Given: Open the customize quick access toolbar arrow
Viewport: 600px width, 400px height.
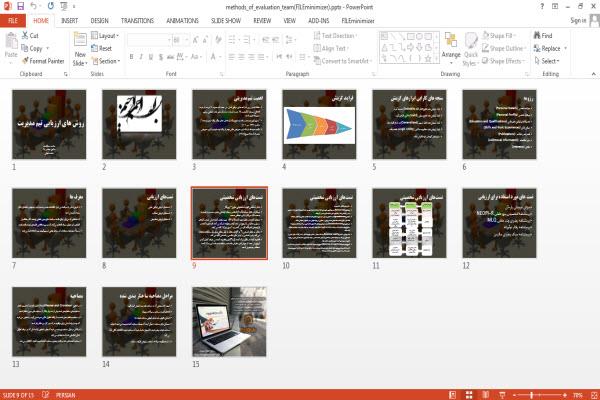Looking at the screenshot, I should pyautogui.click(x=74, y=7).
